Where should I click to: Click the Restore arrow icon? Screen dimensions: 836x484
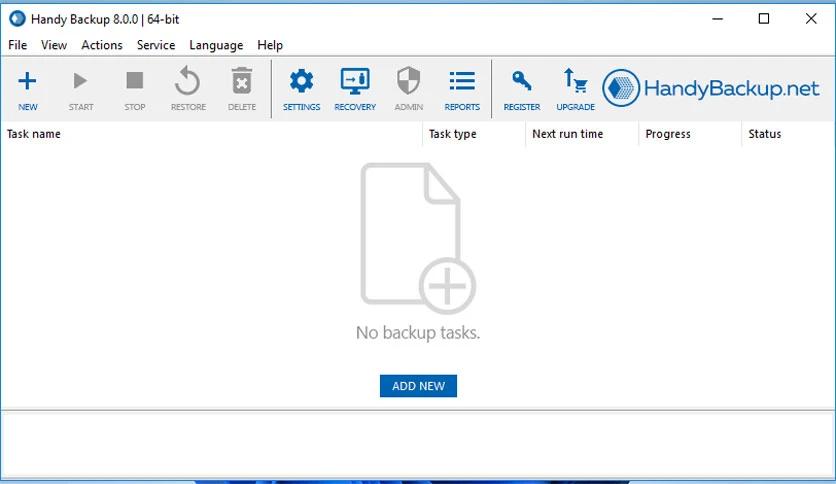[187, 81]
